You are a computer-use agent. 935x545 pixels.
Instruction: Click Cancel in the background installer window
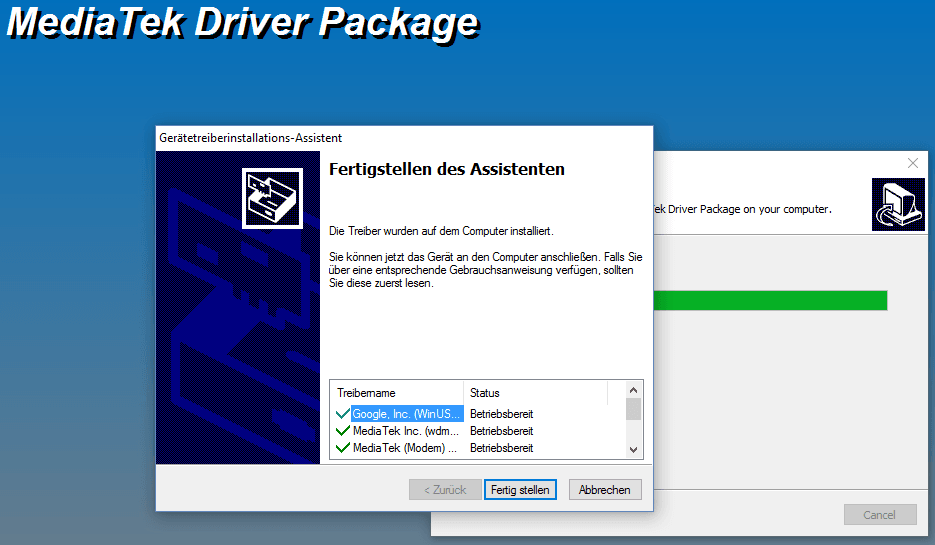pyautogui.click(x=880, y=515)
